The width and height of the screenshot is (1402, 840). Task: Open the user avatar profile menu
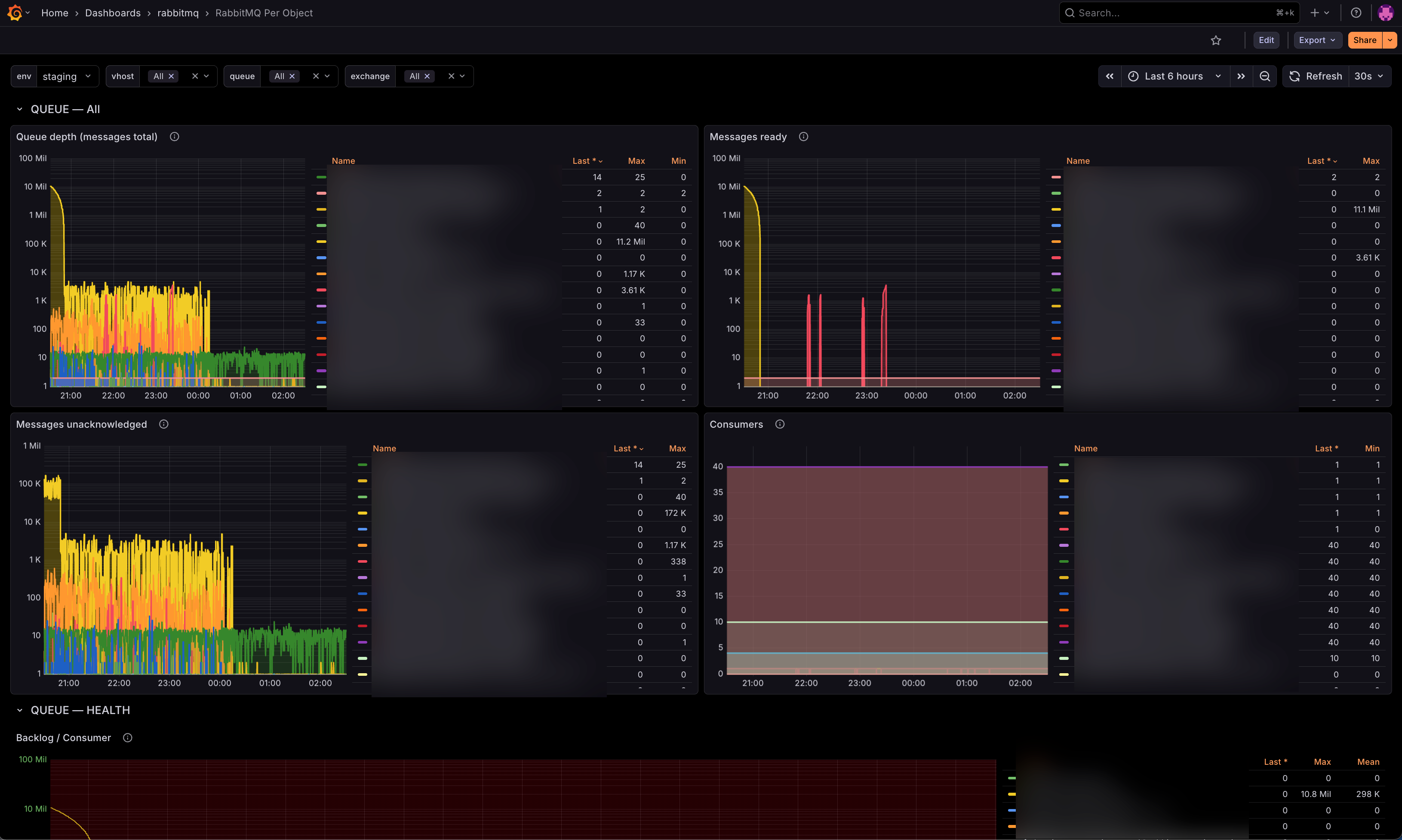click(x=1385, y=12)
